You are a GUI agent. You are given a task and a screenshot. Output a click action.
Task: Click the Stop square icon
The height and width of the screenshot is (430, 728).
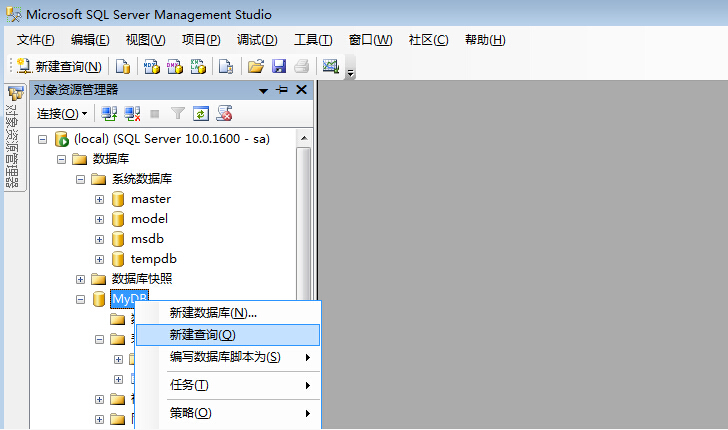pyautogui.click(x=155, y=114)
